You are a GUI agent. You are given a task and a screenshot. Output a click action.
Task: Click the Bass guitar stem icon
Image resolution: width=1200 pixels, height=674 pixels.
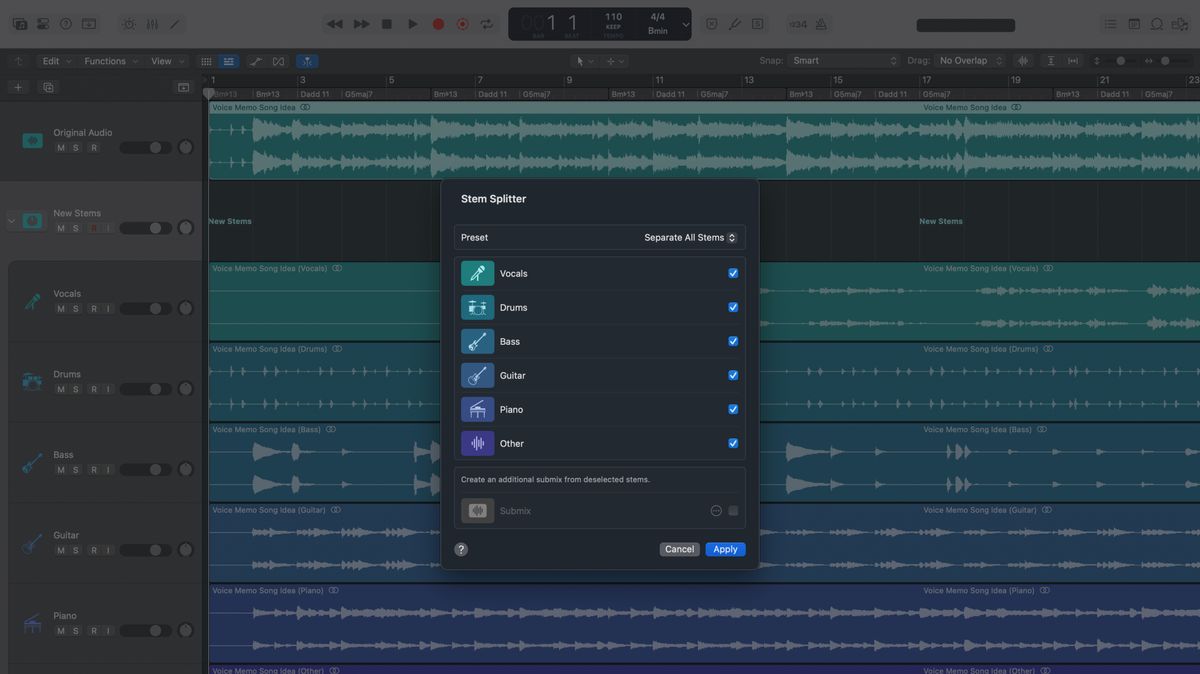[477, 341]
